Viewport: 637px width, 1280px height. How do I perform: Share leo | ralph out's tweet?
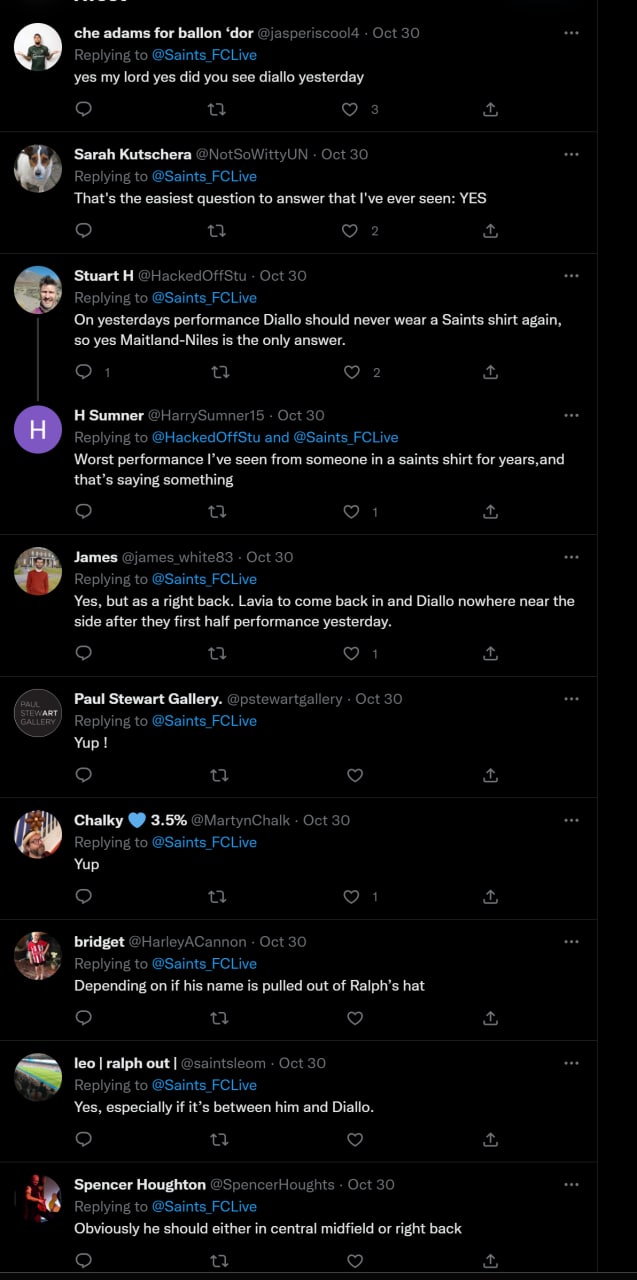click(490, 1139)
